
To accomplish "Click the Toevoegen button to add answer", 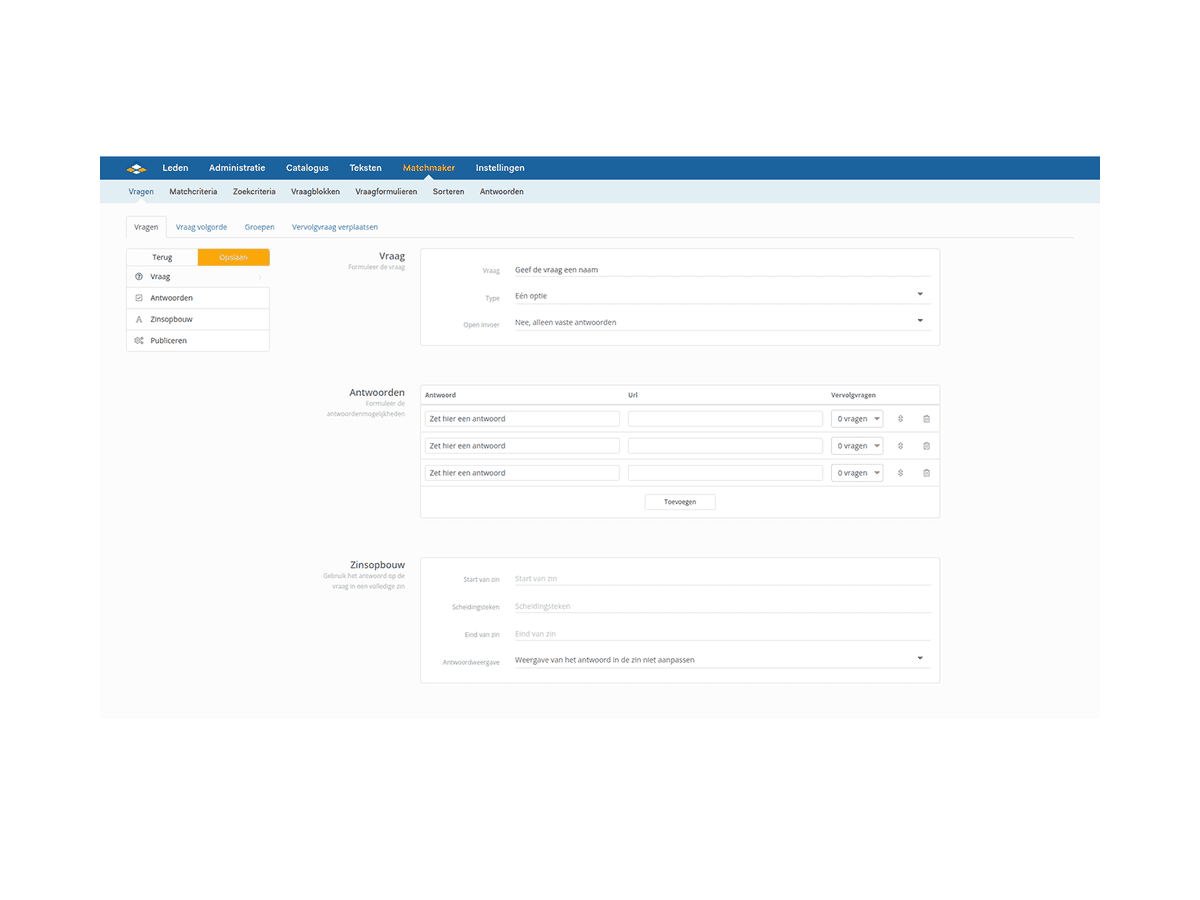I will point(680,502).
